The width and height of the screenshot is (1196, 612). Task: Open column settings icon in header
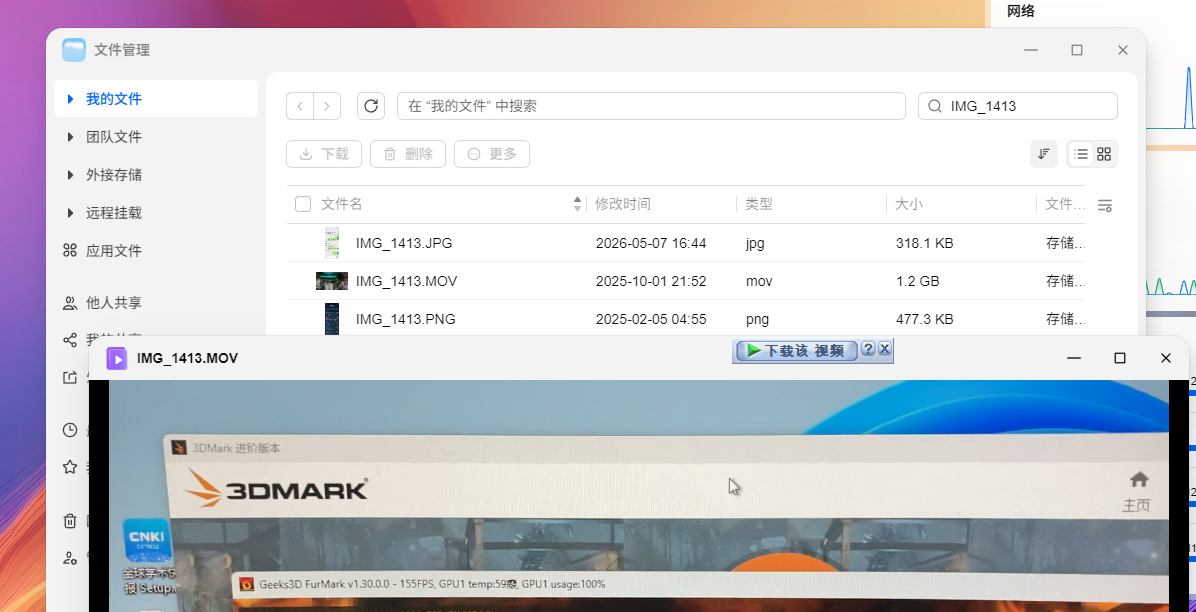tap(1104, 205)
